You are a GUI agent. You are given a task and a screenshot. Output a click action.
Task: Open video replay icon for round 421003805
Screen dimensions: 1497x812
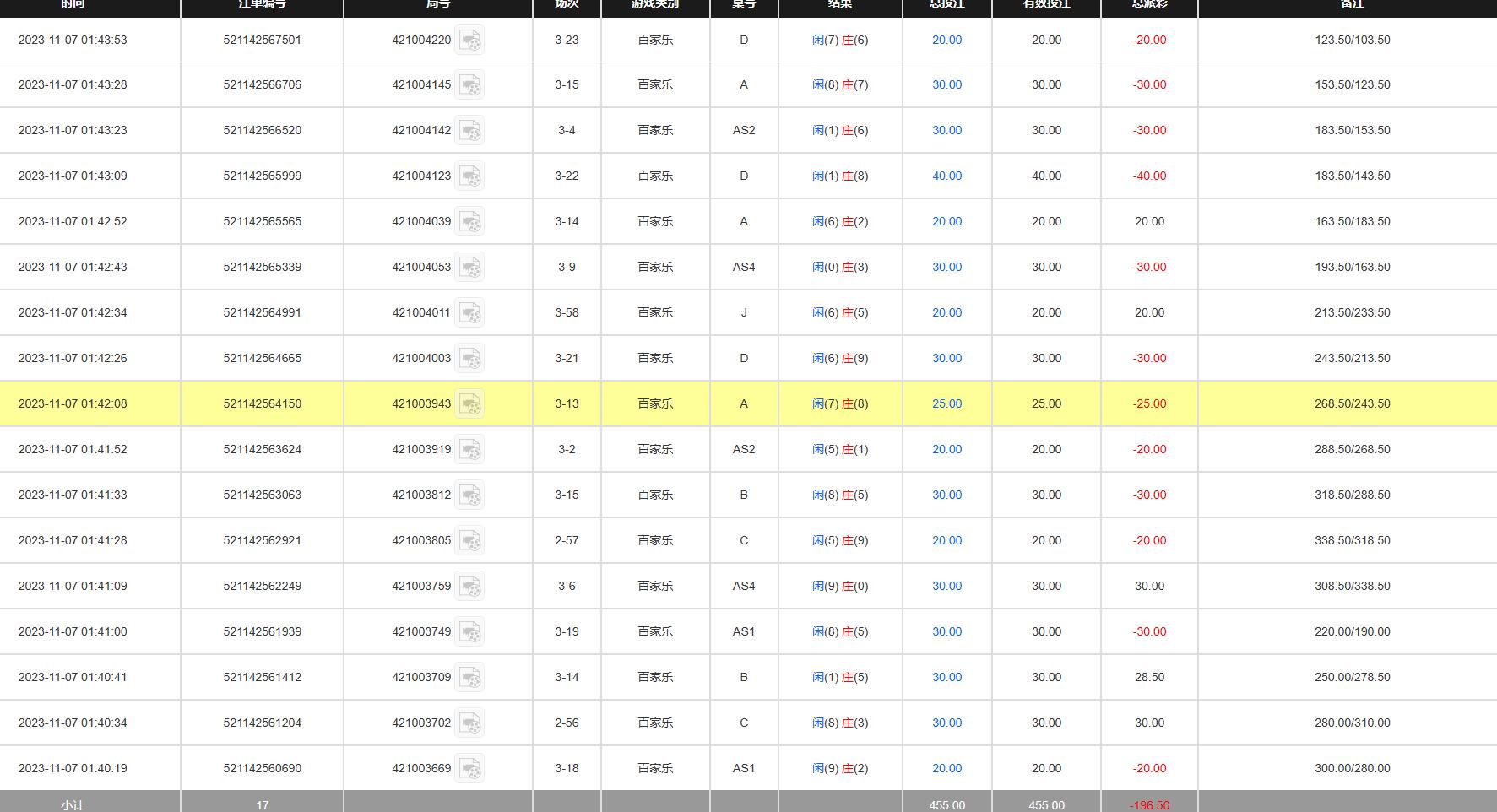point(469,541)
